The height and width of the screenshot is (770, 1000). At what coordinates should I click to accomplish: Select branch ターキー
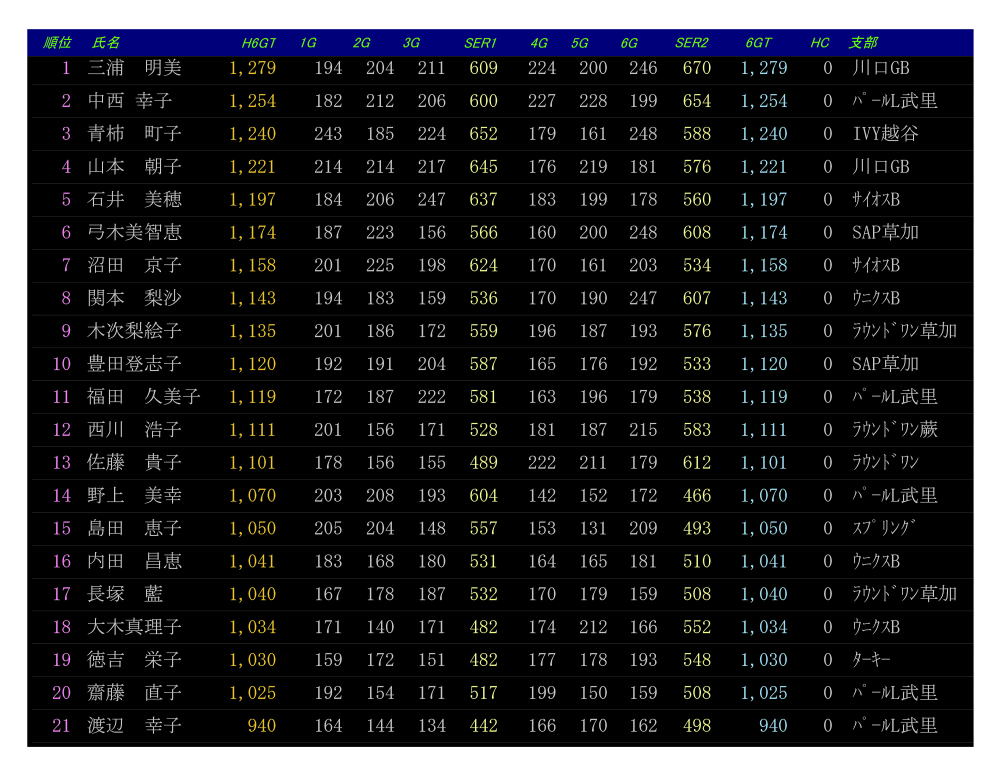pyautogui.click(x=871, y=660)
